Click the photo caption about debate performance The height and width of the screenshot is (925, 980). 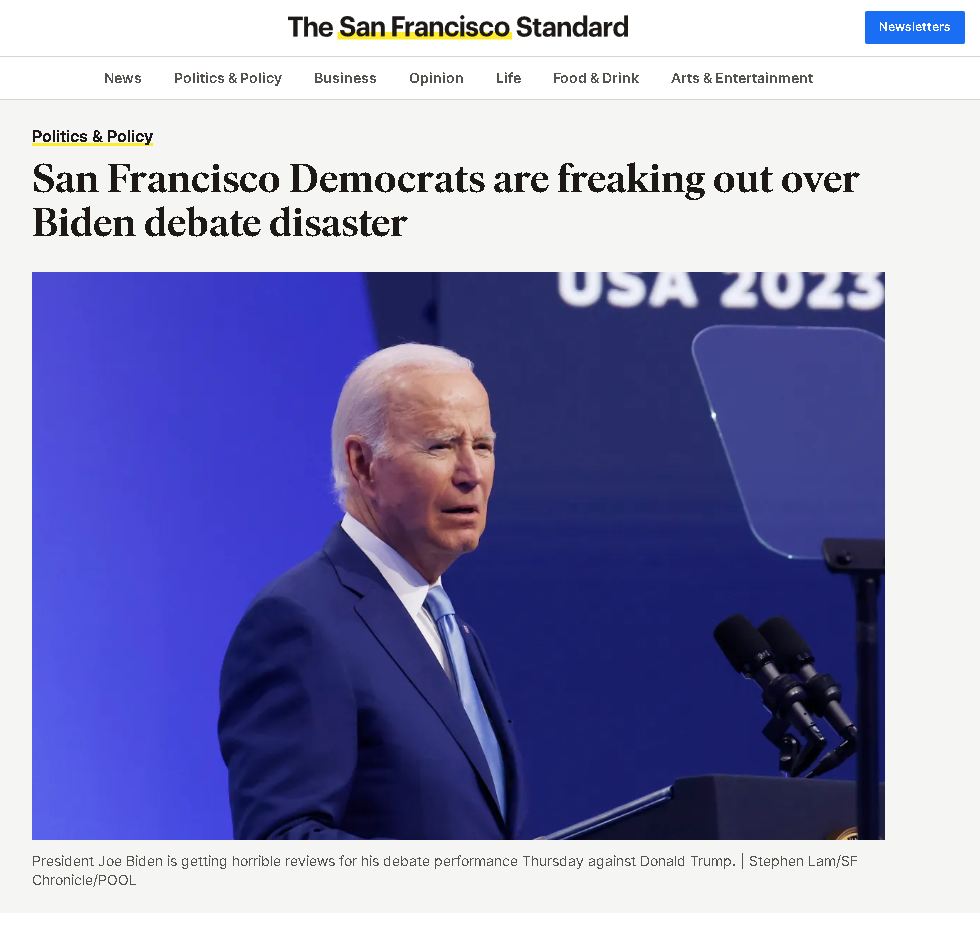tap(383, 861)
